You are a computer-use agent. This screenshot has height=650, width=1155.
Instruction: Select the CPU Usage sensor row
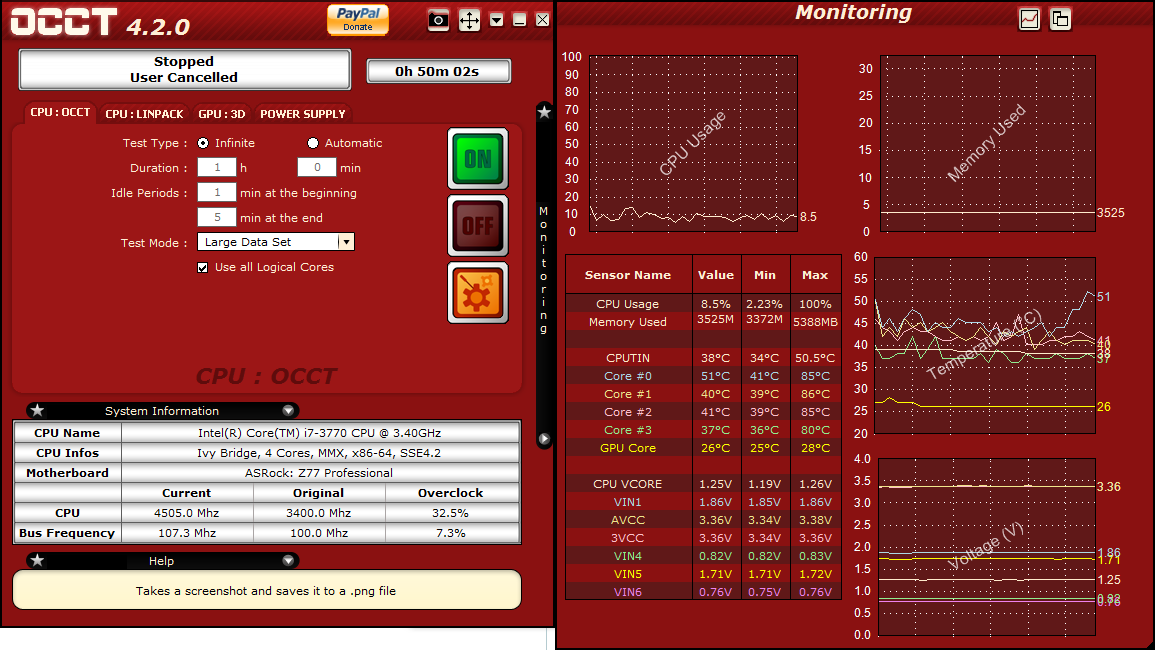click(703, 304)
